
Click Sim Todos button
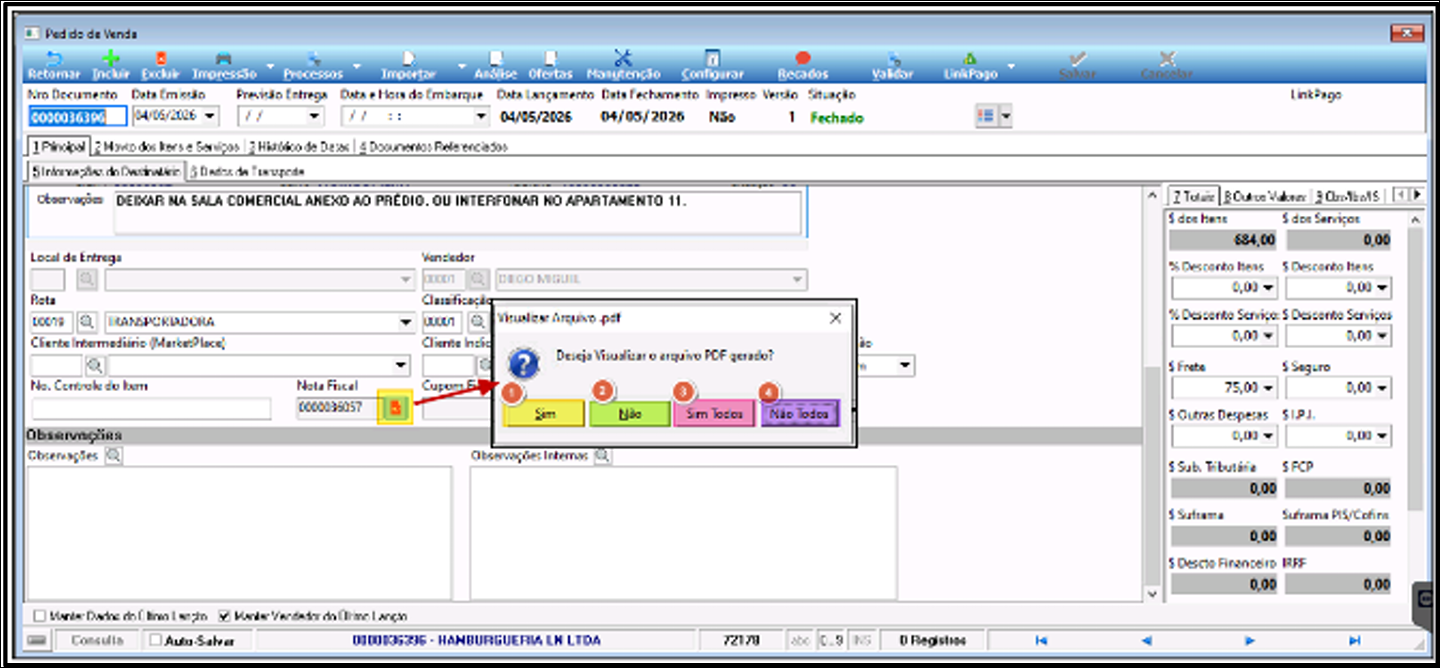[714, 413]
